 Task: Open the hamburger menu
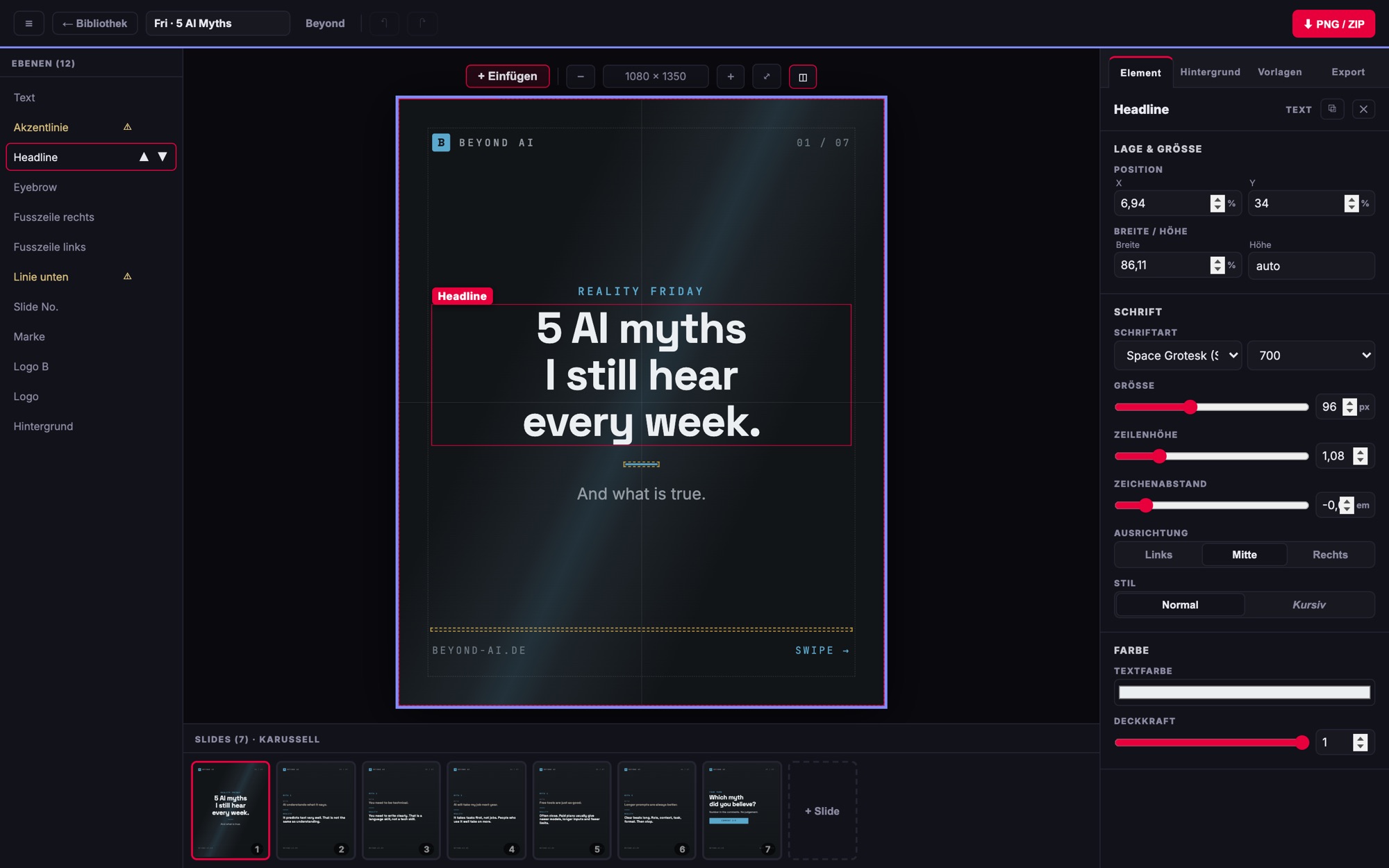[x=28, y=24]
